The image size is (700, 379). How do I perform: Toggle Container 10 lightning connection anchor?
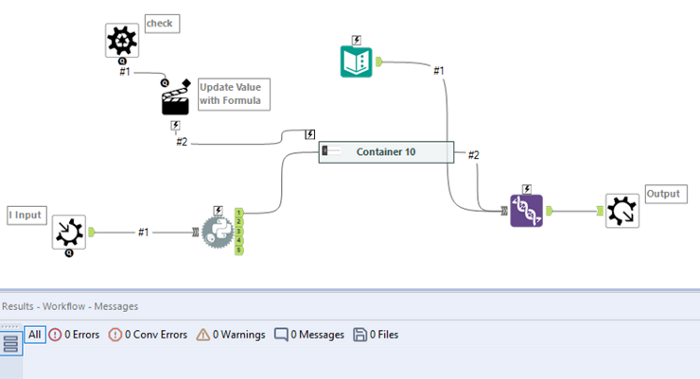(310, 134)
